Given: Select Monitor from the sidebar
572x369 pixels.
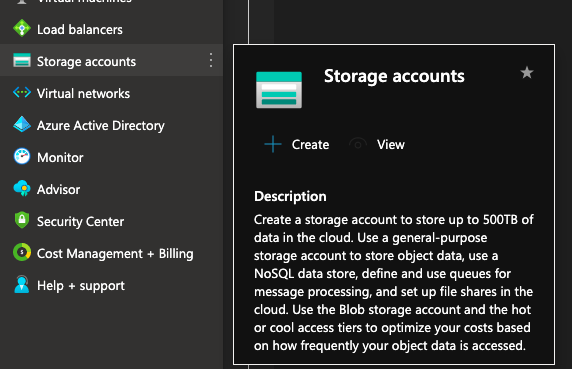Looking at the screenshot, I should point(112,157).
